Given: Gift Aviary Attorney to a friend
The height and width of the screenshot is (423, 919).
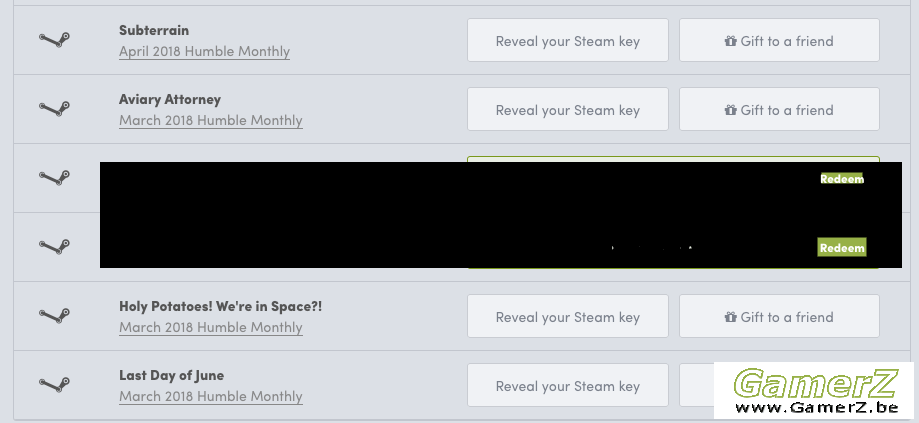Looking at the screenshot, I should pyautogui.click(x=779, y=110).
